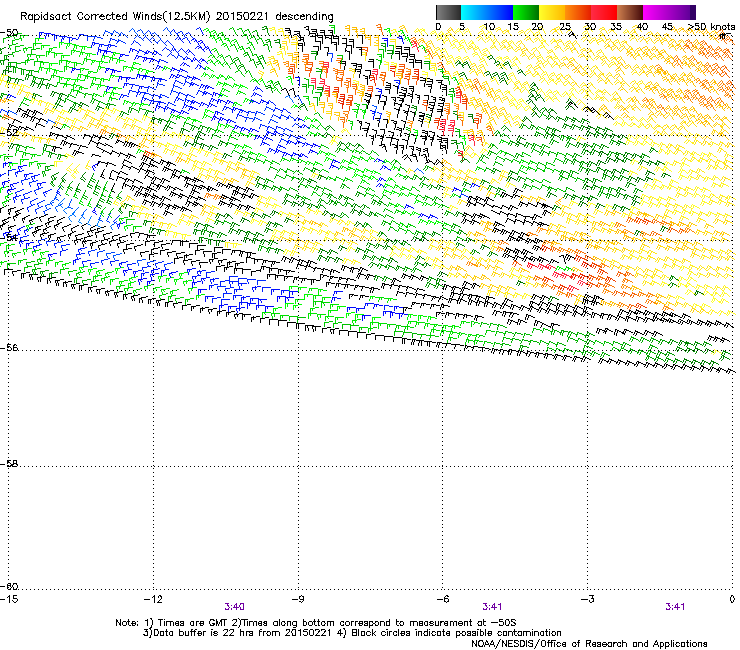Click the brown 35-40 knots legend swatch

pos(630,12)
